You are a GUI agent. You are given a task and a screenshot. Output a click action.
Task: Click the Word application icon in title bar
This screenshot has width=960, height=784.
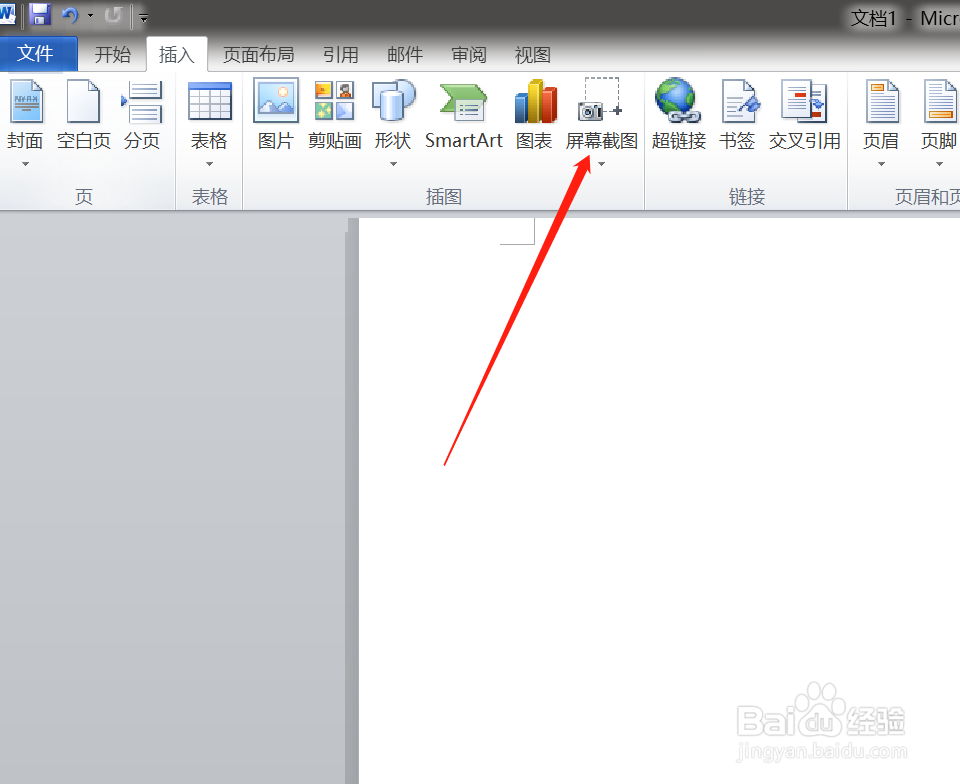pos(7,13)
